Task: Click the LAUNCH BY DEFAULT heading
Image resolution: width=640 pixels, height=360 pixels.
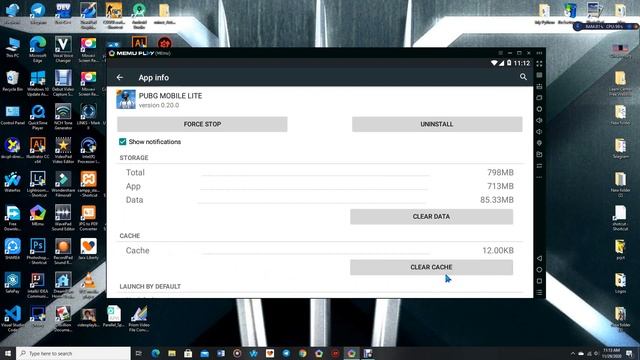Action: click(x=150, y=287)
